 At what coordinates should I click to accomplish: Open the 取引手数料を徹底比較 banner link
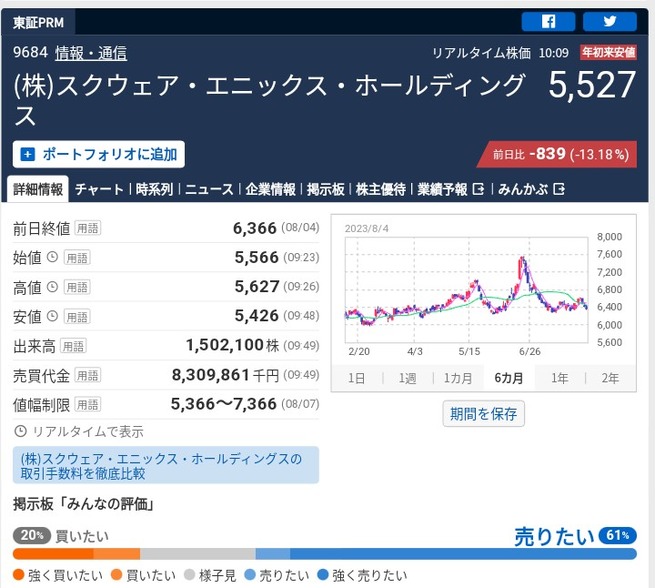[x=166, y=465]
